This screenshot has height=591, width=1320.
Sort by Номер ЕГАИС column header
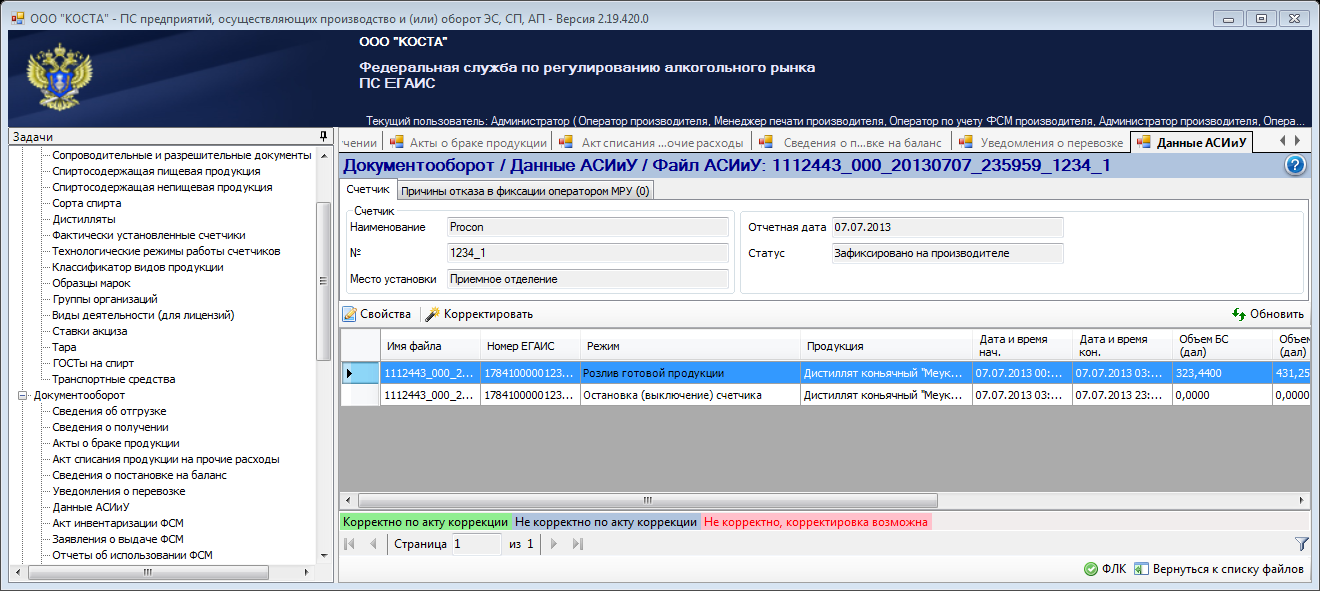pyautogui.click(x=530, y=346)
